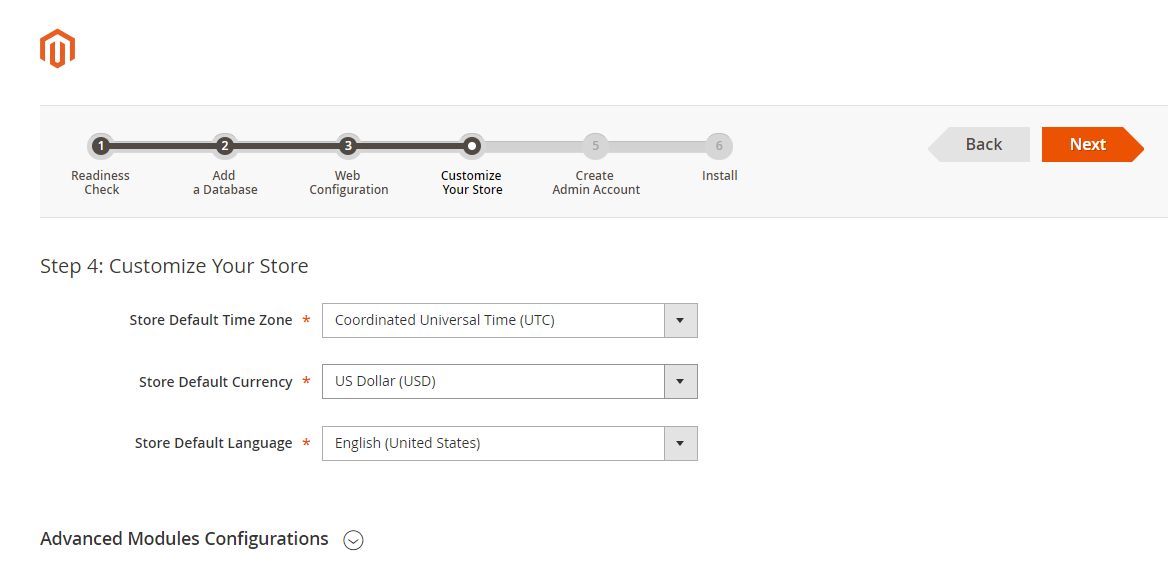Click the Magento logo icon
Viewport: 1173px width, 568px height.
(x=57, y=48)
